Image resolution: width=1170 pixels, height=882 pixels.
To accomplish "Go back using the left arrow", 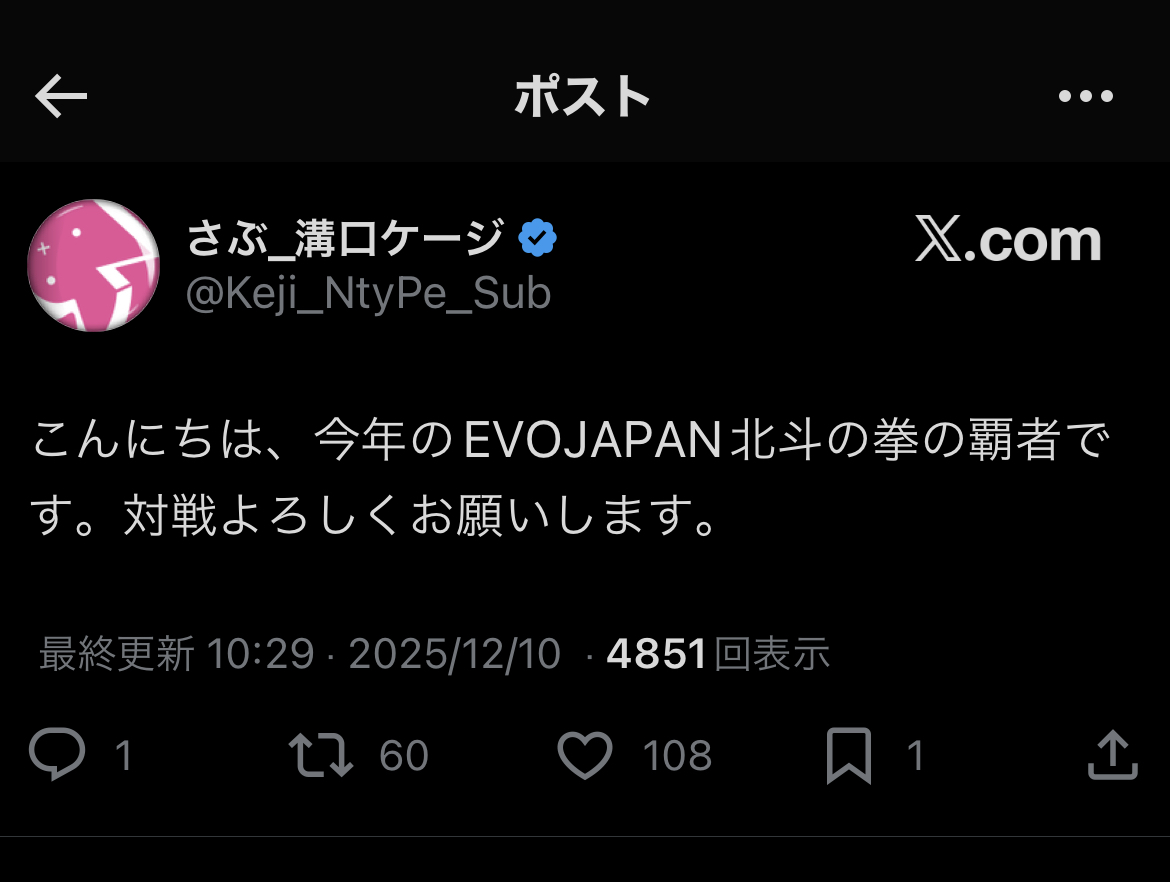I will 61,97.
